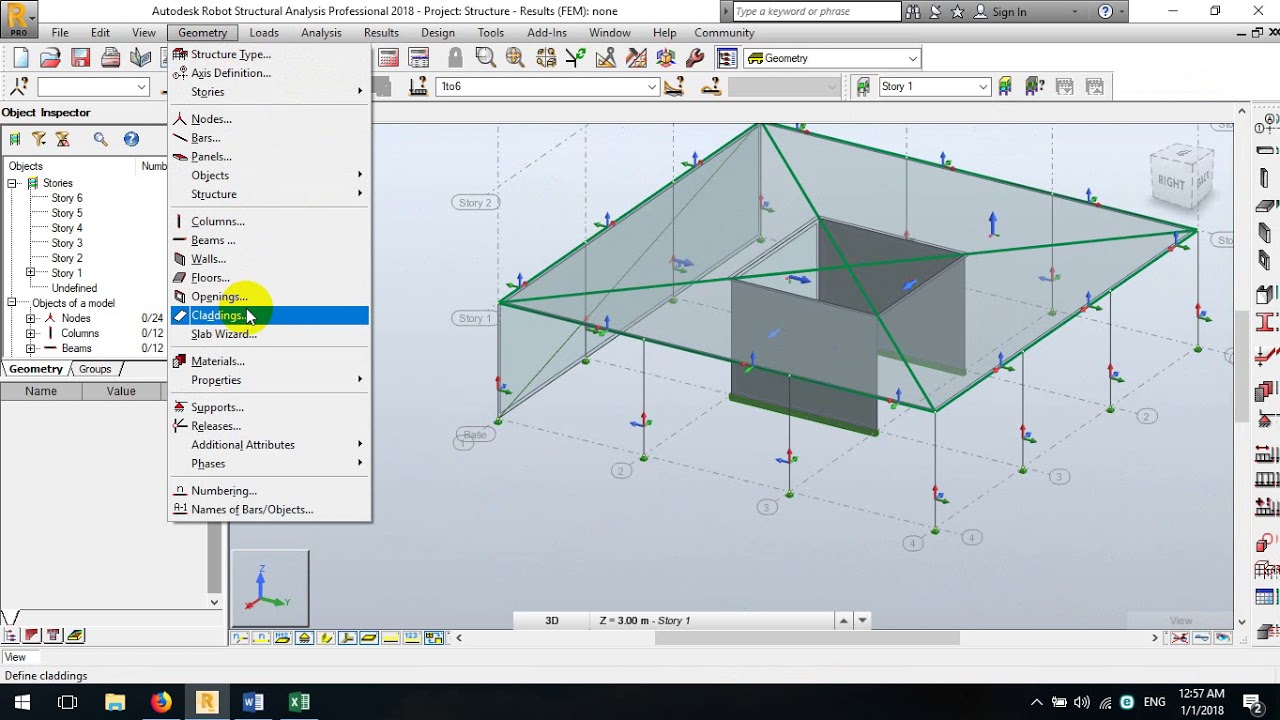Select Openings menu entry
This screenshot has width=1280, height=720.
[x=270, y=296]
